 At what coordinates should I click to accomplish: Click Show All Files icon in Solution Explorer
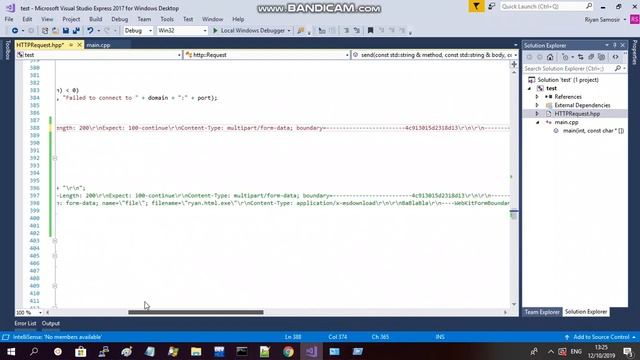(601, 57)
